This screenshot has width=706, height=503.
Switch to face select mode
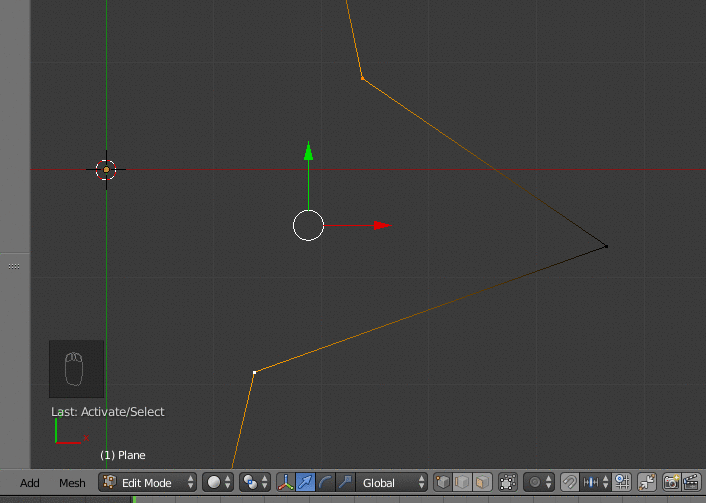click(482, 483)
